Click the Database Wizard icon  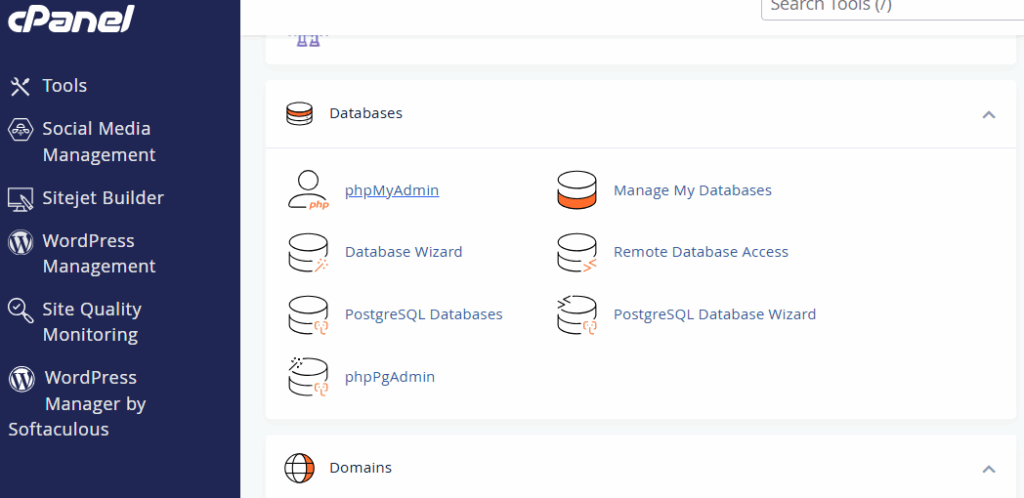[x=308, y=252]
